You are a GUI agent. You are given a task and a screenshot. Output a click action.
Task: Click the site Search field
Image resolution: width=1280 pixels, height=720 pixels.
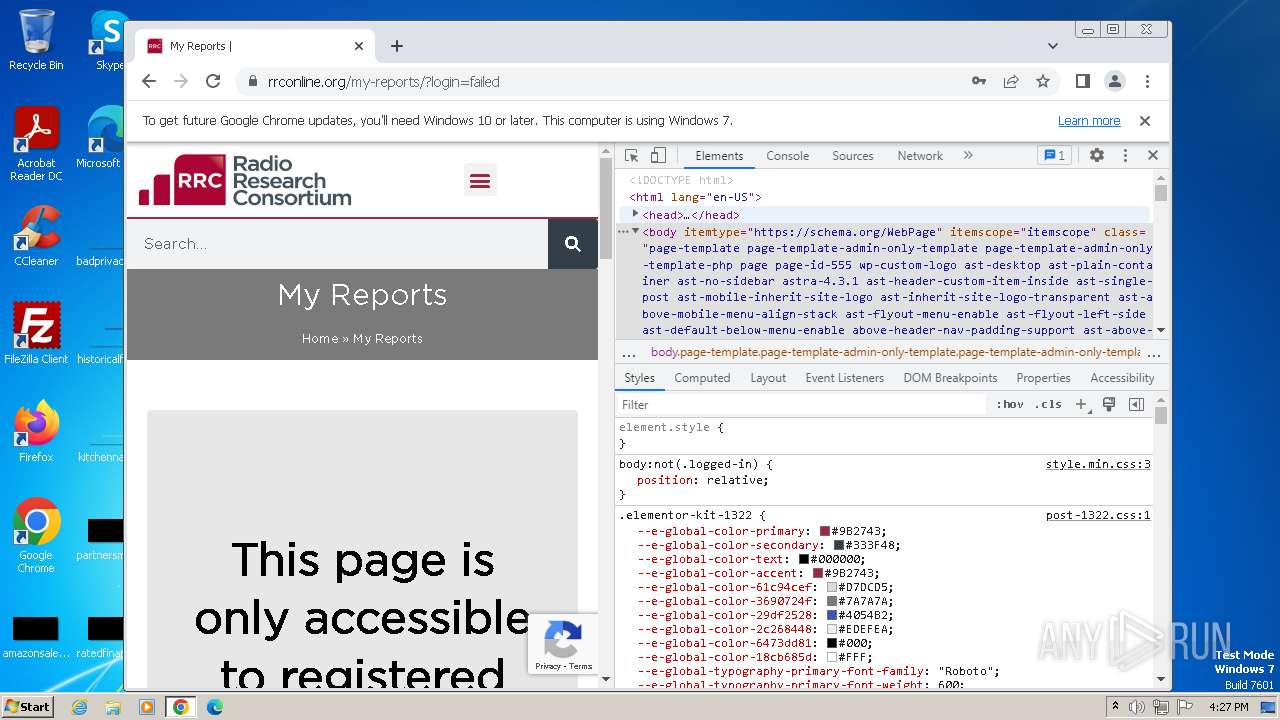pos(337,244)
